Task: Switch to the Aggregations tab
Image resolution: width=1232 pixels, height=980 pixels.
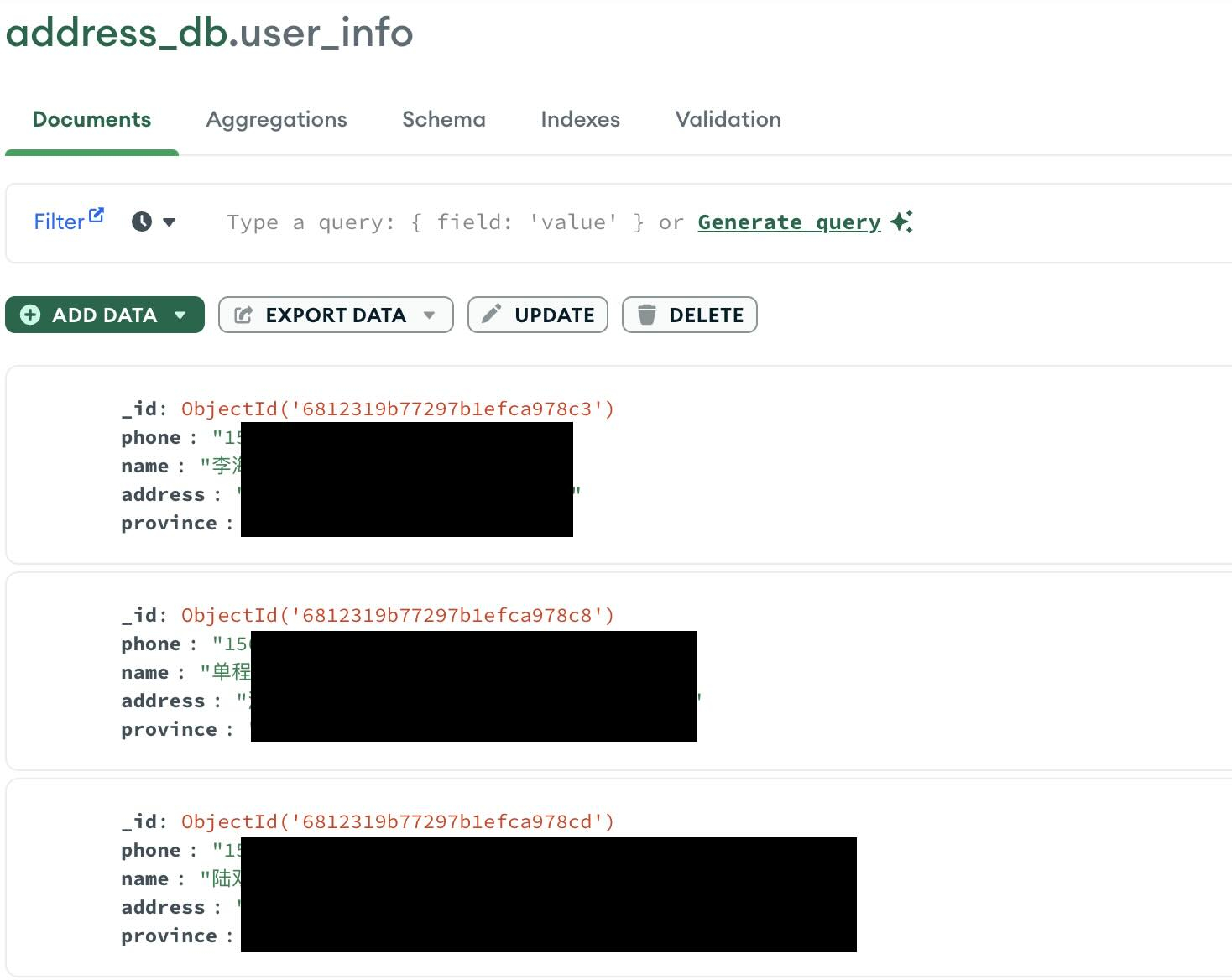Action: click(276, 119)
